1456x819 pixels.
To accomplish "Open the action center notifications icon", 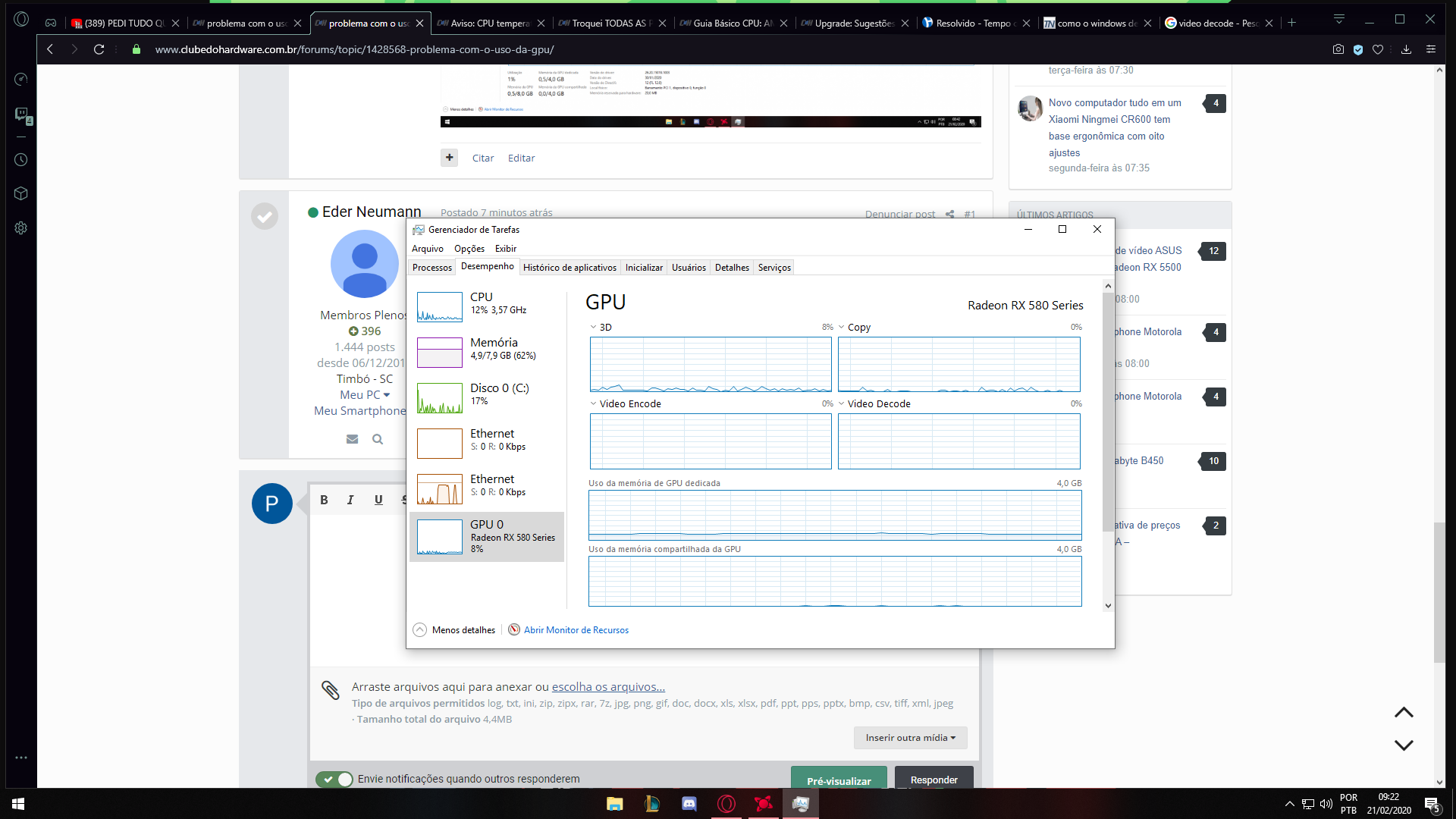I will 1432,804.
